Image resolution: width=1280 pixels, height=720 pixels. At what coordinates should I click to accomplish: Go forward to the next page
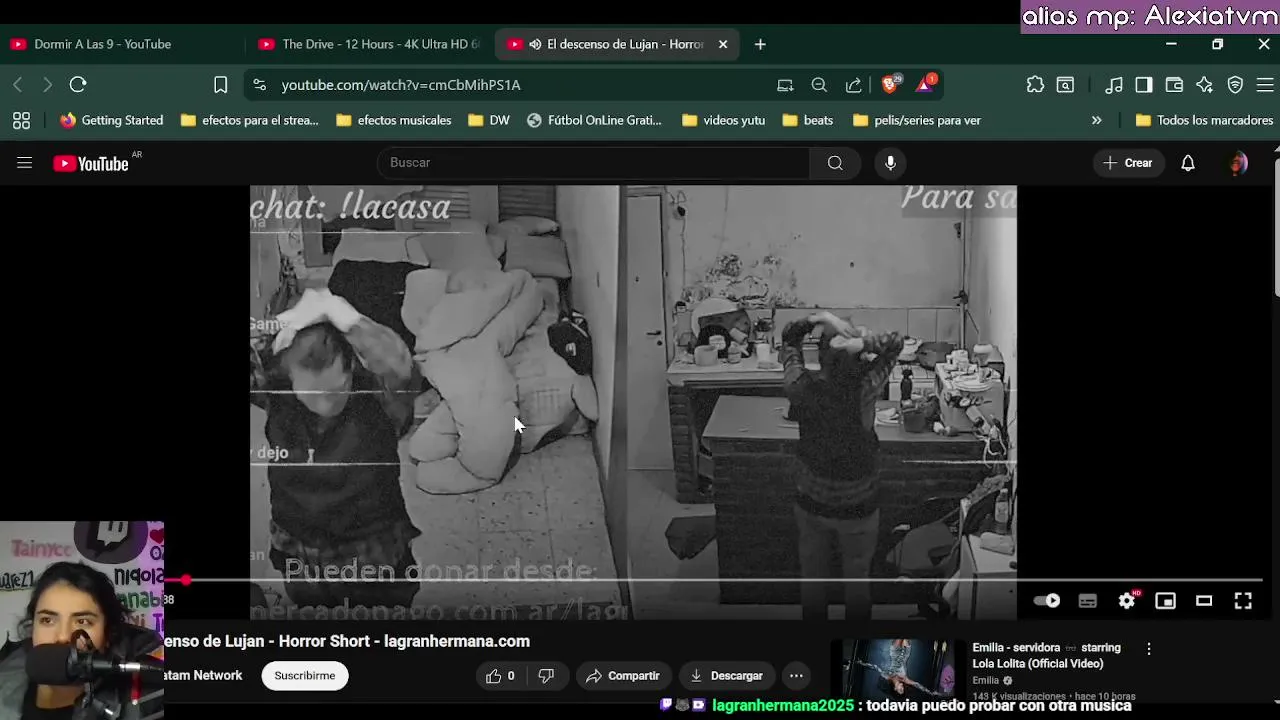point(47,85)
